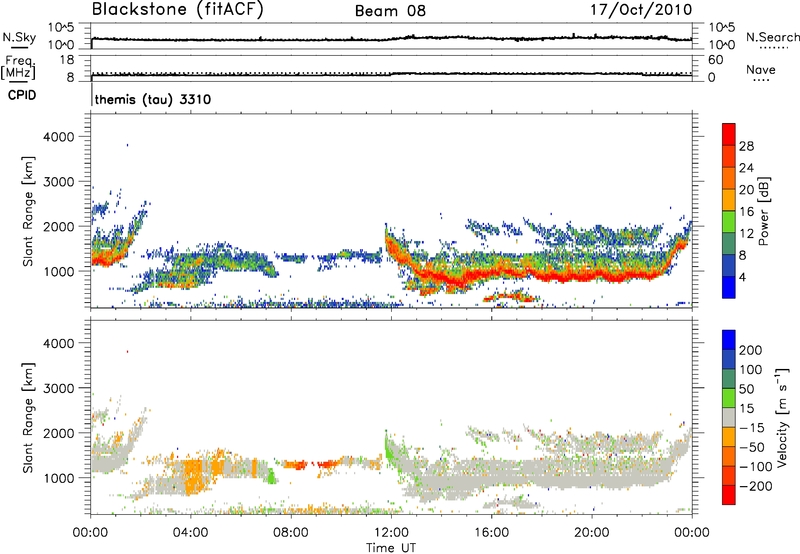Viewport: 800px width, 554px height.
Task: Click the '3000' tick on the velocity panel
Action: [x=58, y=388]
